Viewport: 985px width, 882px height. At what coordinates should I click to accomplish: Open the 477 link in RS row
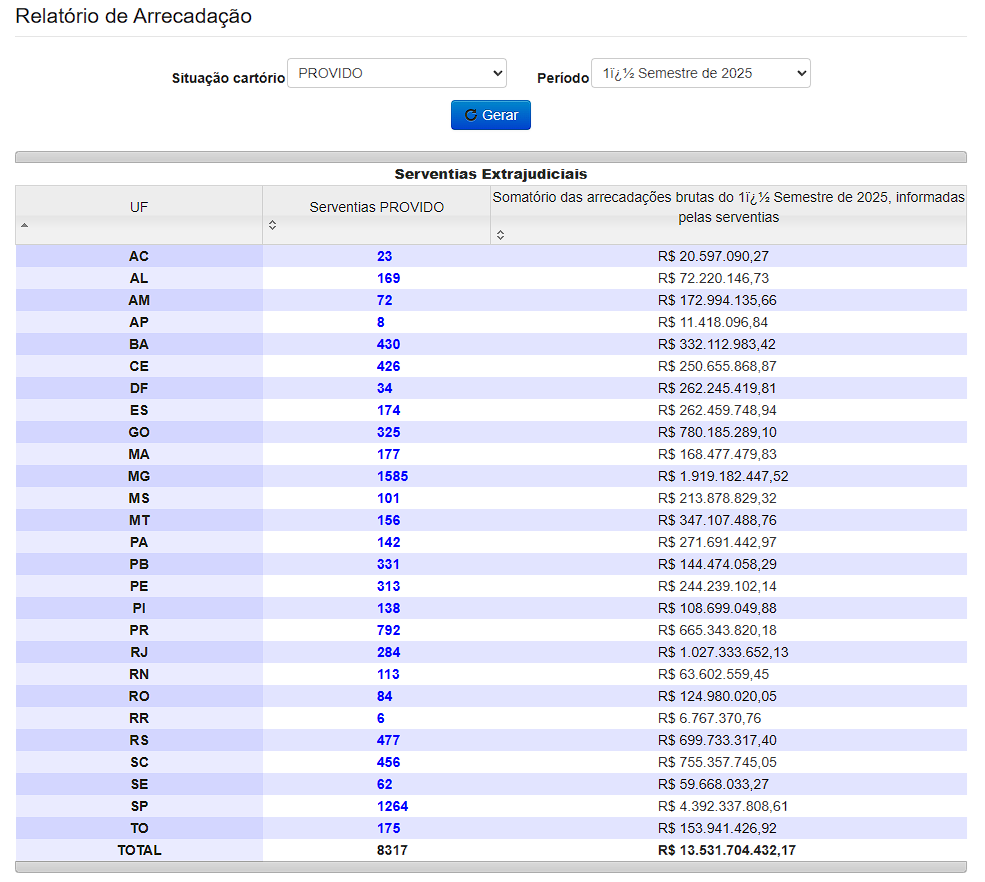(388, 740)
